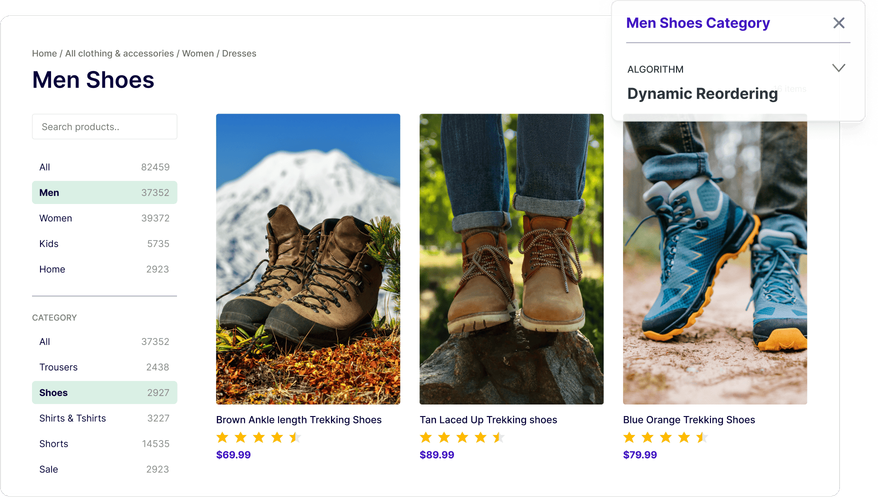Open the Women breadcrumb link
The width and height of the screenshot is (878, 497).
click(x=198, y=53)
